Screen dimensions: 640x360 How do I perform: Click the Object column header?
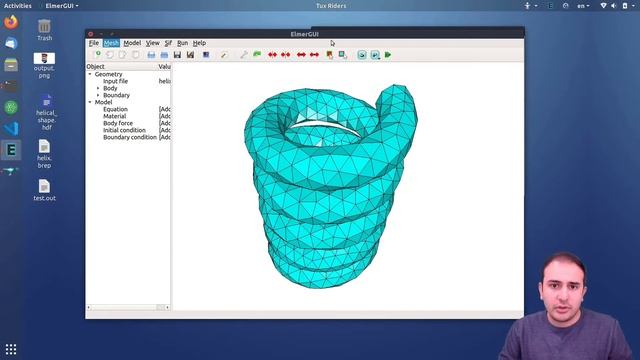coord(122,66)
